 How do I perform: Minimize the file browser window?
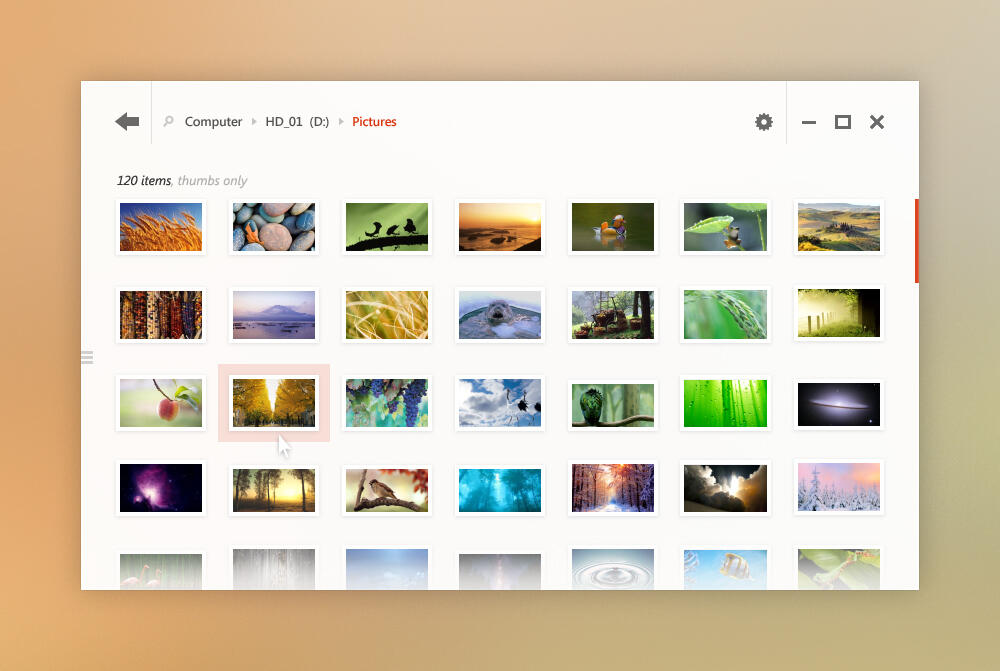click(x=809, y=122)
